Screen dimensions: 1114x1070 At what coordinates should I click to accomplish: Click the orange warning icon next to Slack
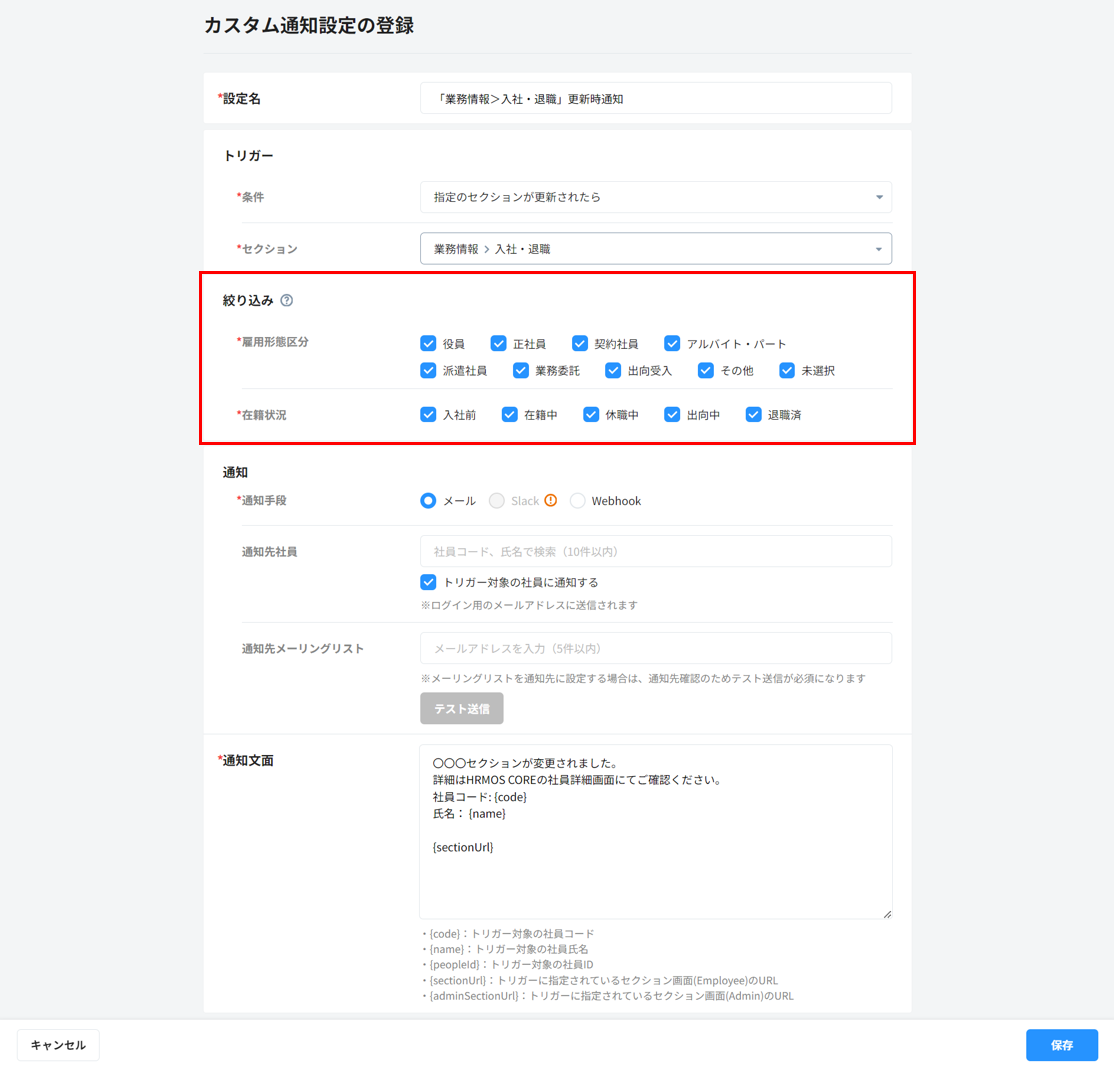[x=550, y=501]
